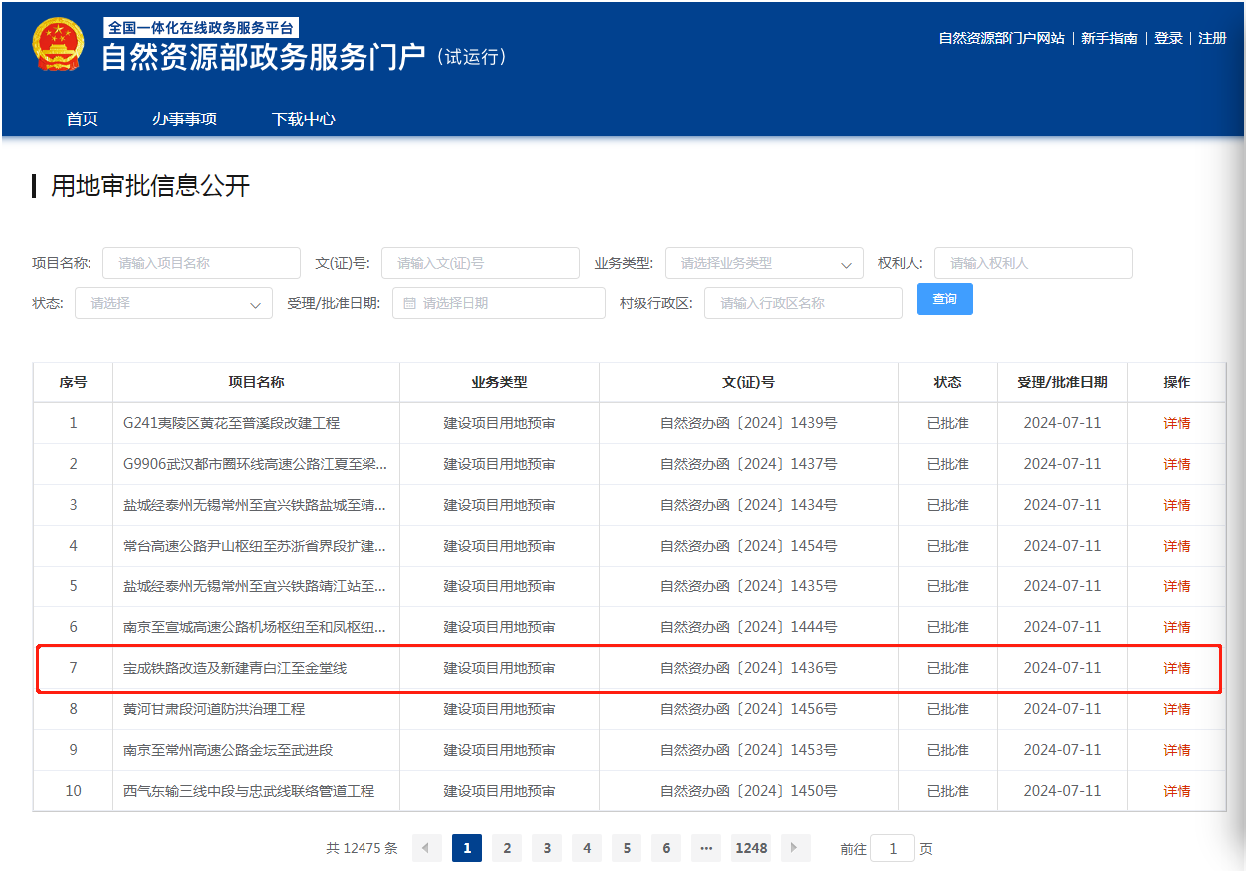Open 详情 link for row 7
Viewport: 1246px width, 871px height.
pos(1176,668)
